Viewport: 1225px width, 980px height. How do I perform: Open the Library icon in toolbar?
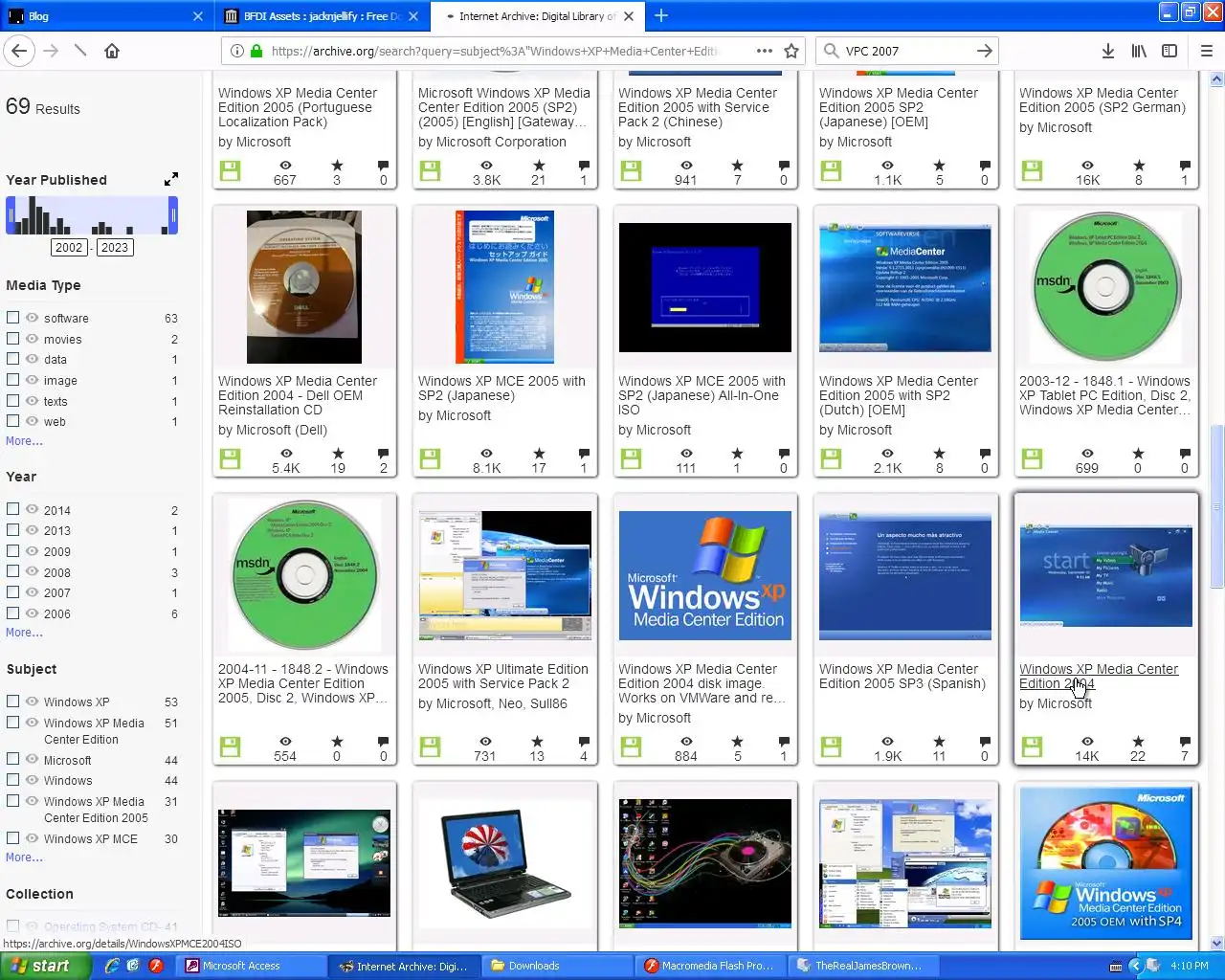click(x=1139, y=51)
